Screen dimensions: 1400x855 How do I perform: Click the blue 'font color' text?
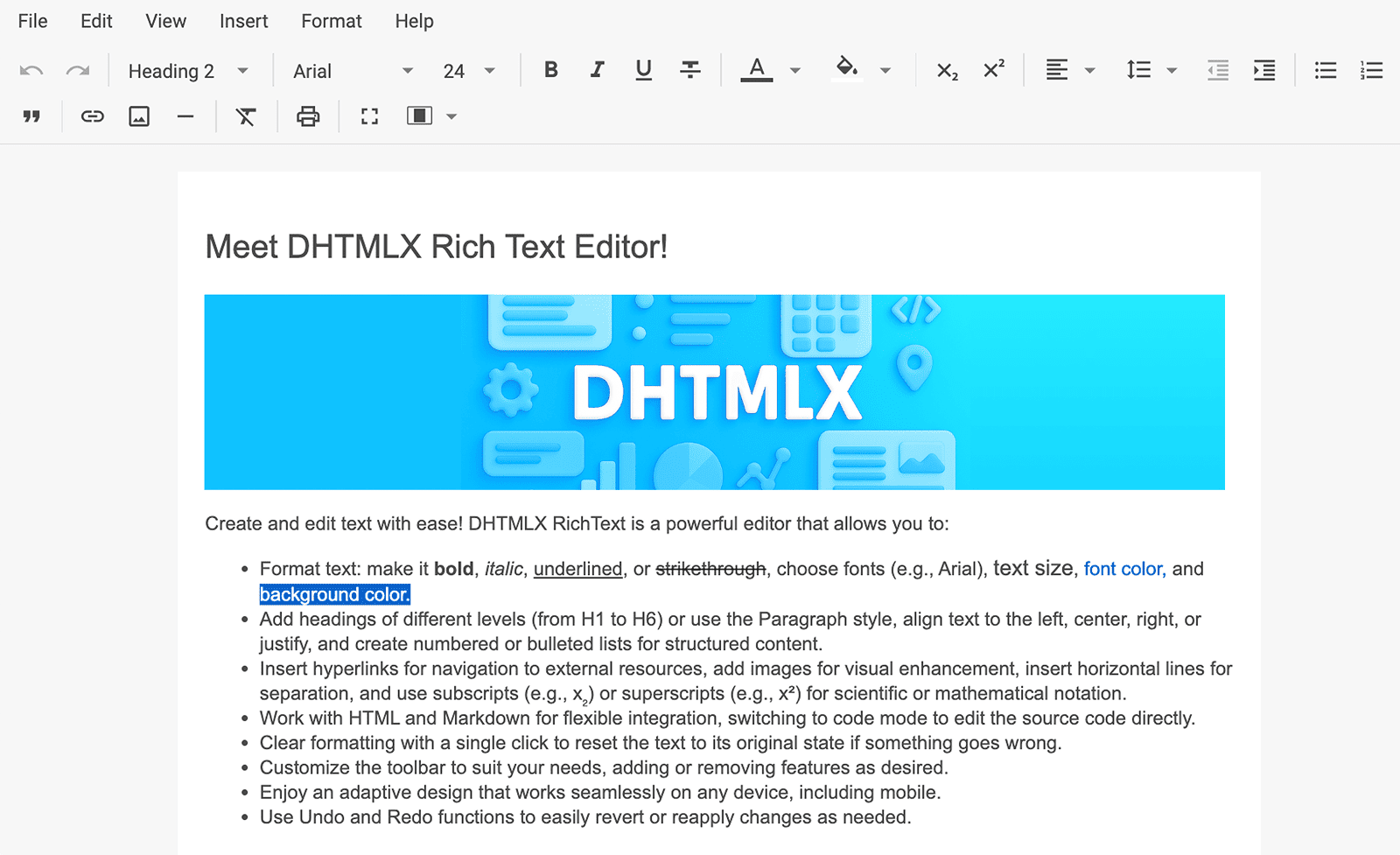pyautogui.click(x=1123, y=569)
